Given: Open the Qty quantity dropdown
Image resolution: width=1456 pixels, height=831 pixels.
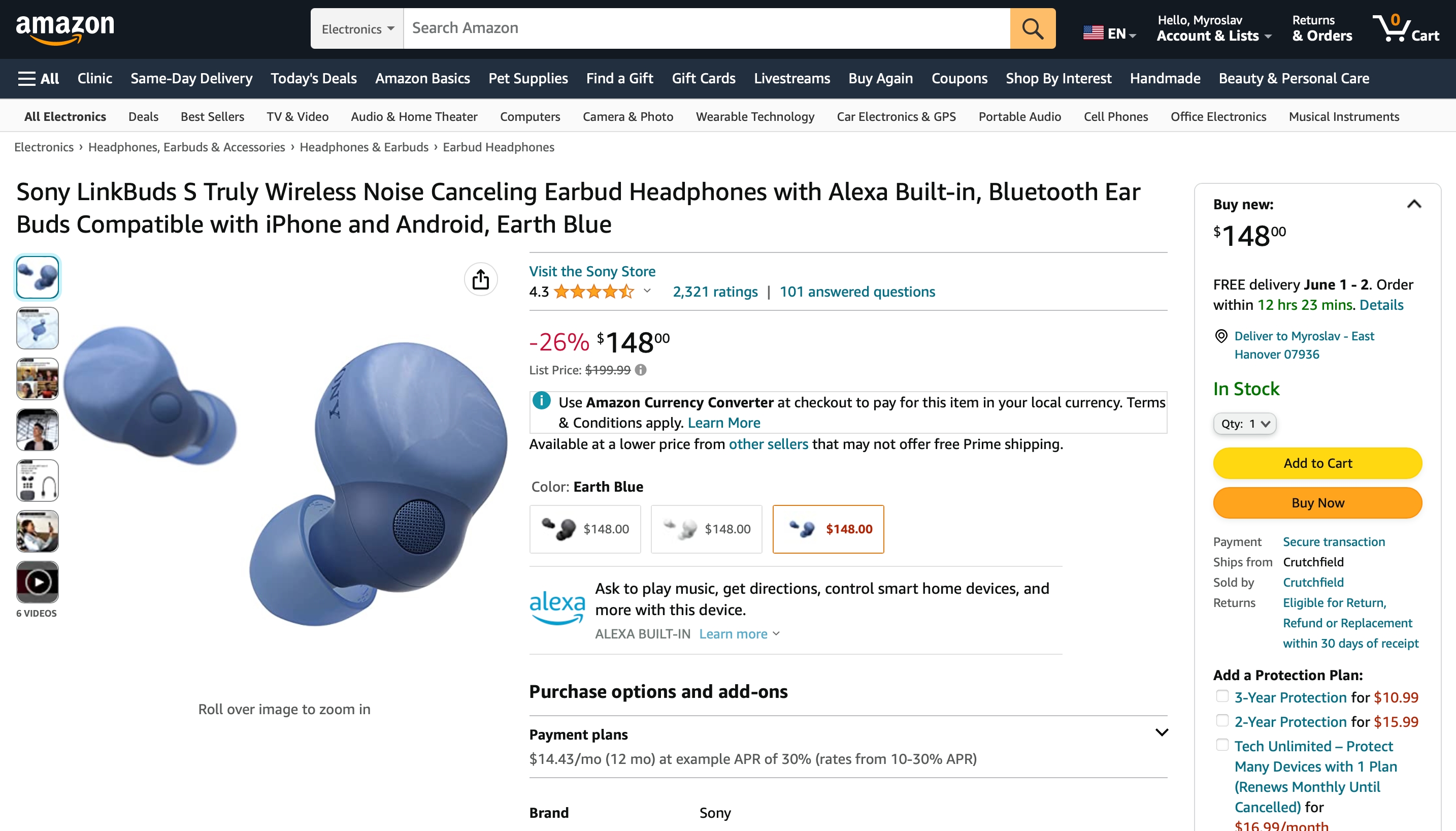Looking at the screenshot, I should (1244, 424).
